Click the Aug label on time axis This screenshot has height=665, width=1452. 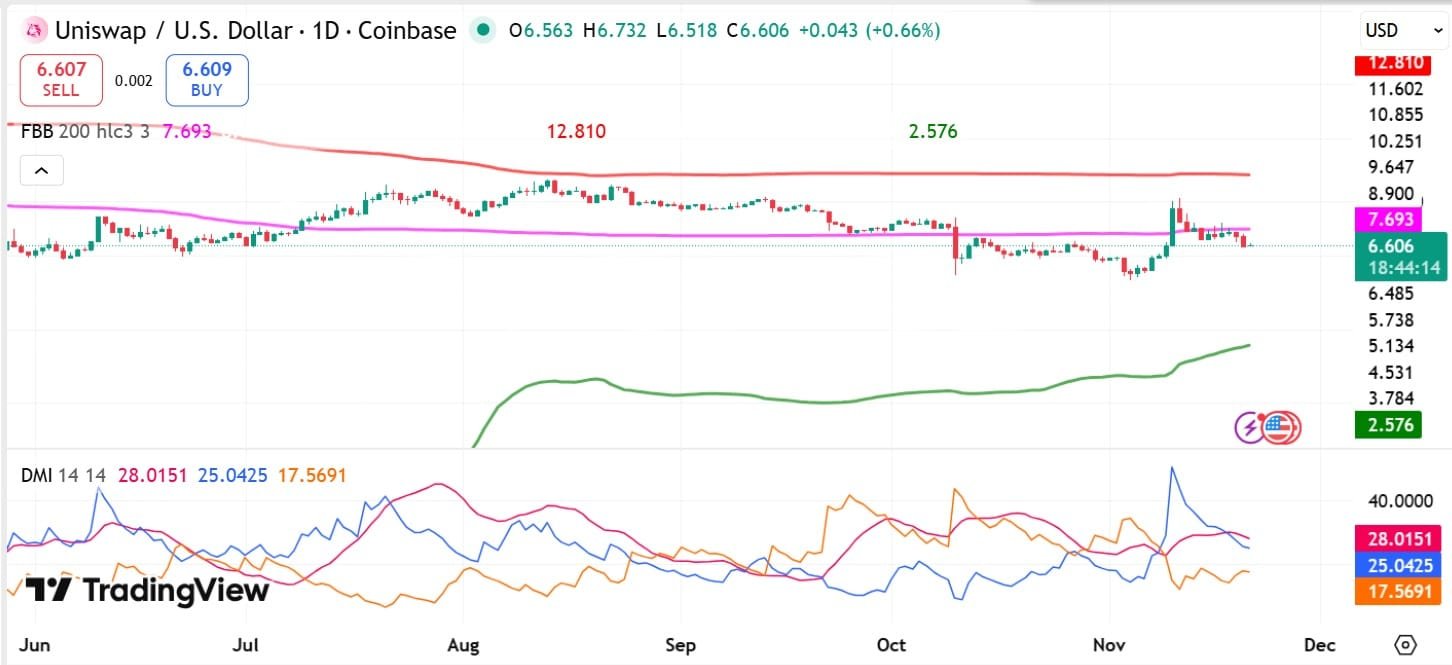coord(463,644)
